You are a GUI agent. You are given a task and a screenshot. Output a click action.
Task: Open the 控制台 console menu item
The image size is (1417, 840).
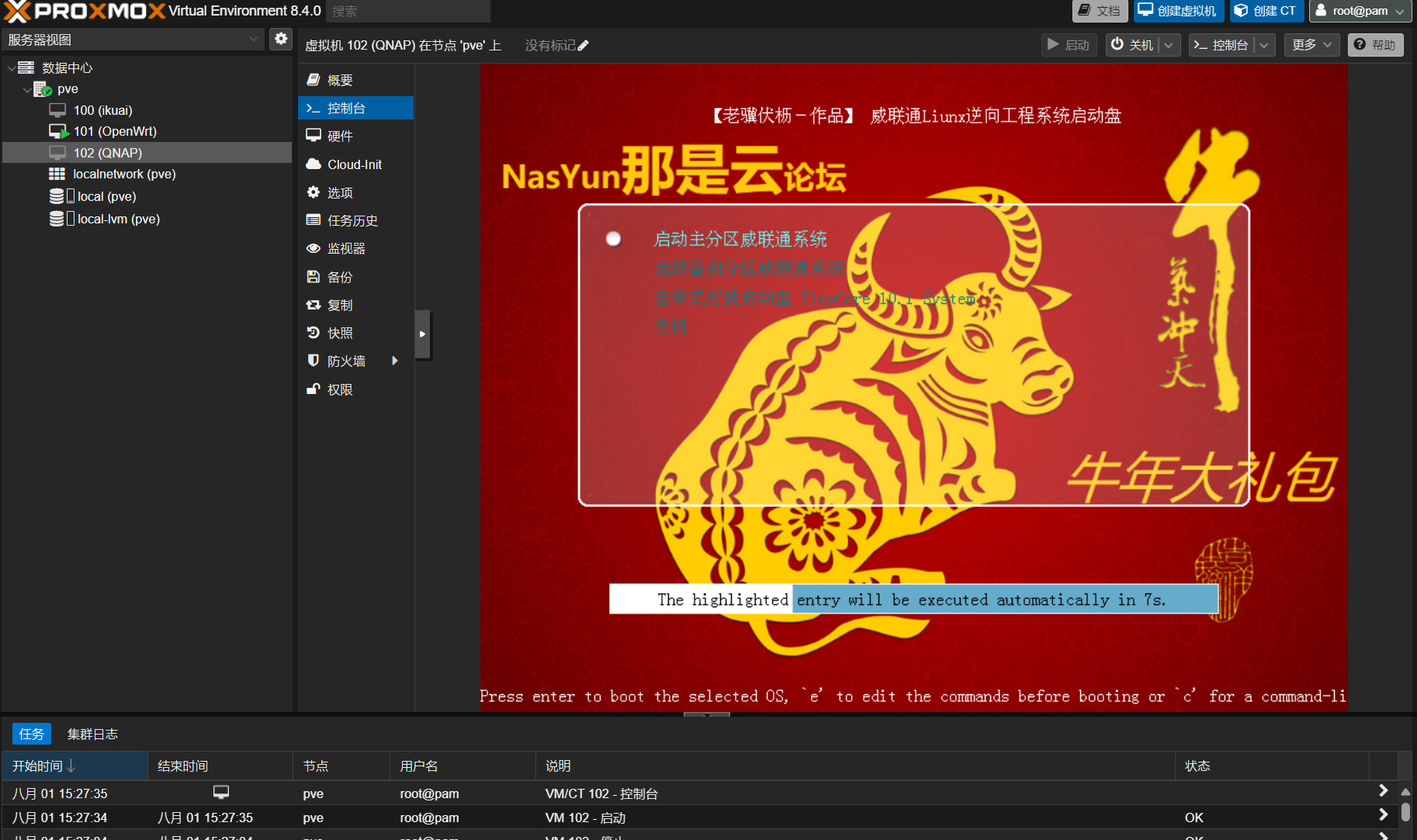355,108
